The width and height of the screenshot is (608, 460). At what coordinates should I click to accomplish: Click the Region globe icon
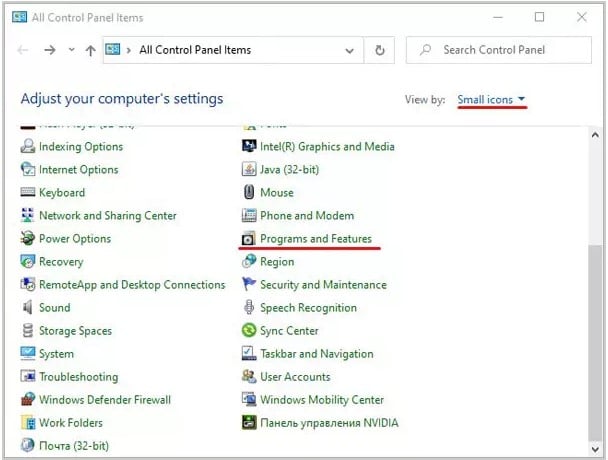coord(249,261)
